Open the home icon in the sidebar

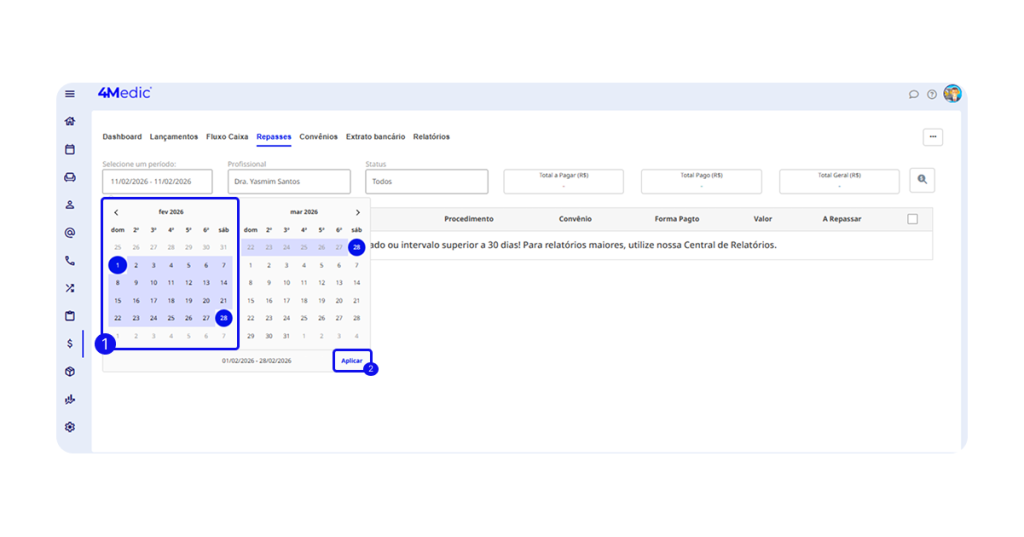(x=70, y=121)
